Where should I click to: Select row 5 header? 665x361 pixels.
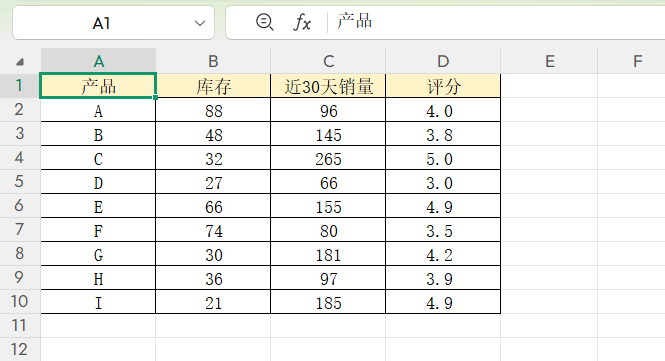(x=20, y=182)
